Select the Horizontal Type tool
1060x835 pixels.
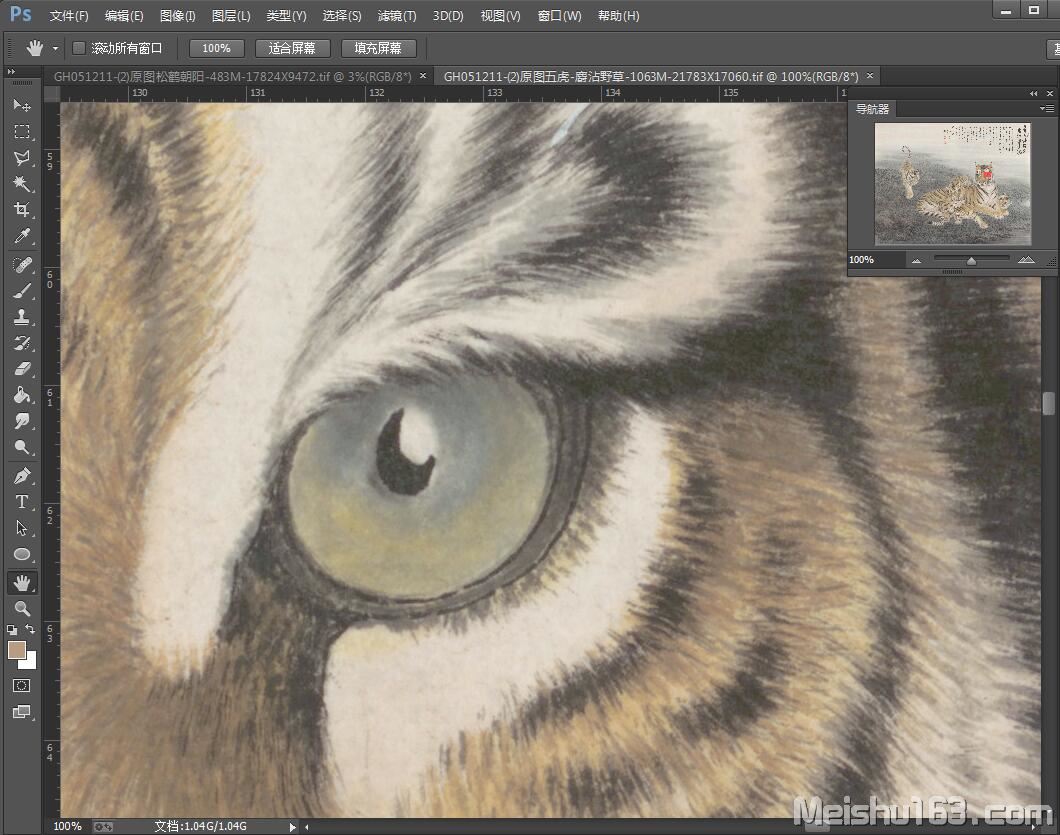(22, 502)
